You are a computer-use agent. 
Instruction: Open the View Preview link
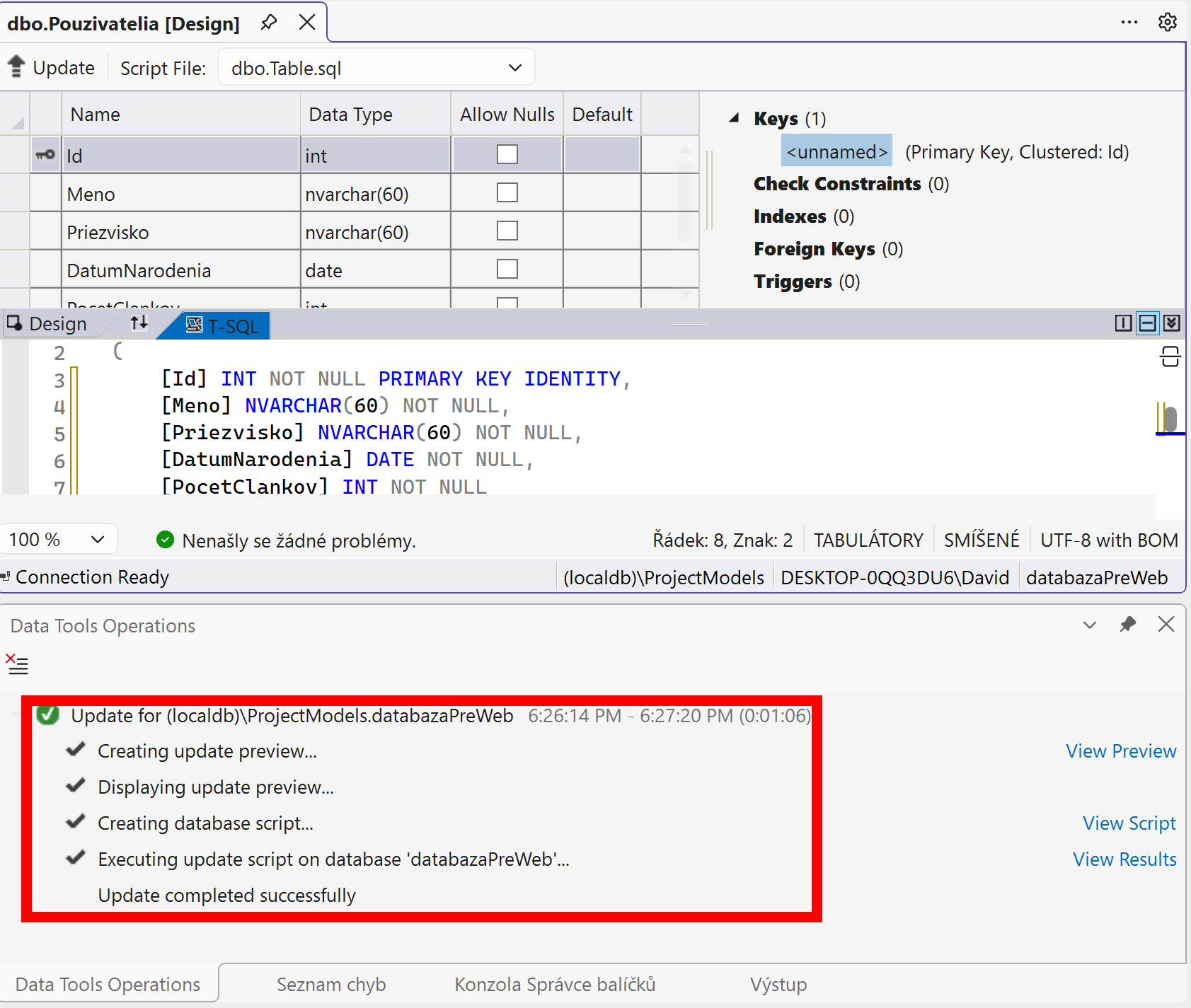click(x=1121, y=751)
